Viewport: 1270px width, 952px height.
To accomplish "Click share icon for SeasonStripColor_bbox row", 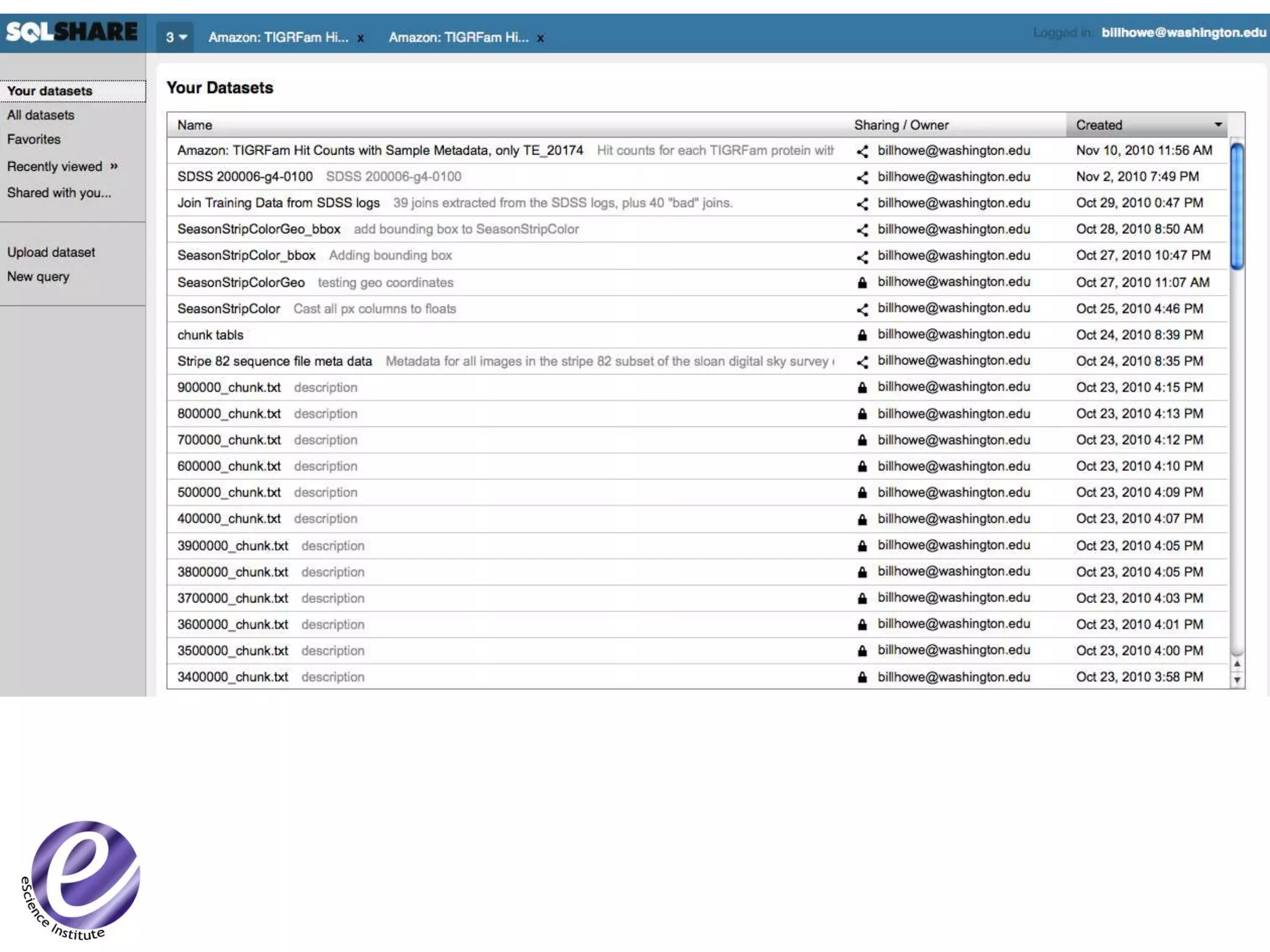I will point(862,256).
